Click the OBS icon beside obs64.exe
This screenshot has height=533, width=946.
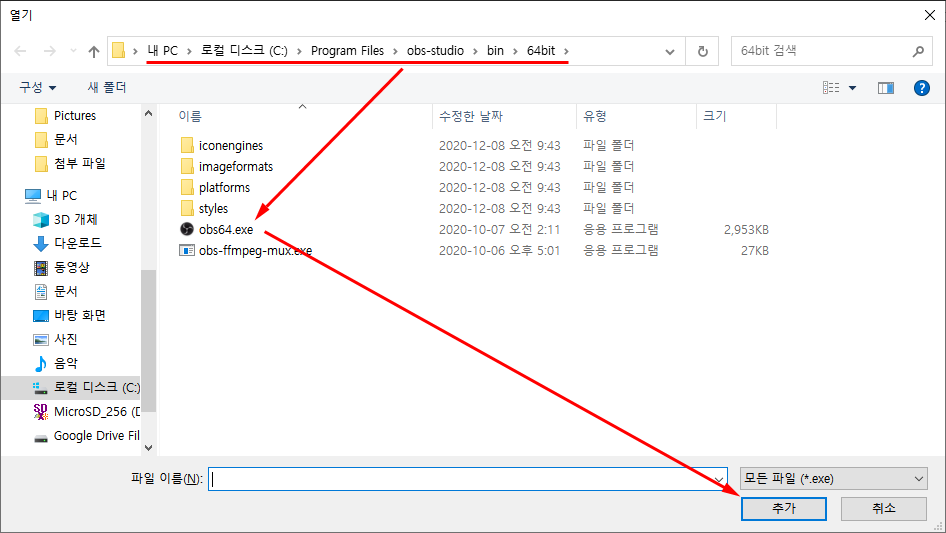pyautogui.click(x=187, y=229)
